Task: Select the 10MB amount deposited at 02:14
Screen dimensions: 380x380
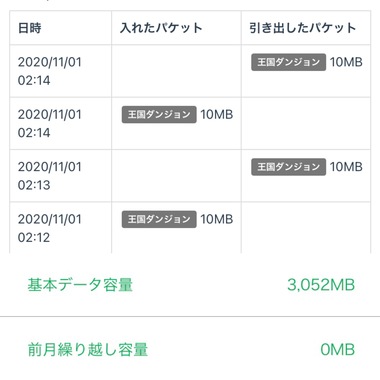Action: [x=217, y=114]
